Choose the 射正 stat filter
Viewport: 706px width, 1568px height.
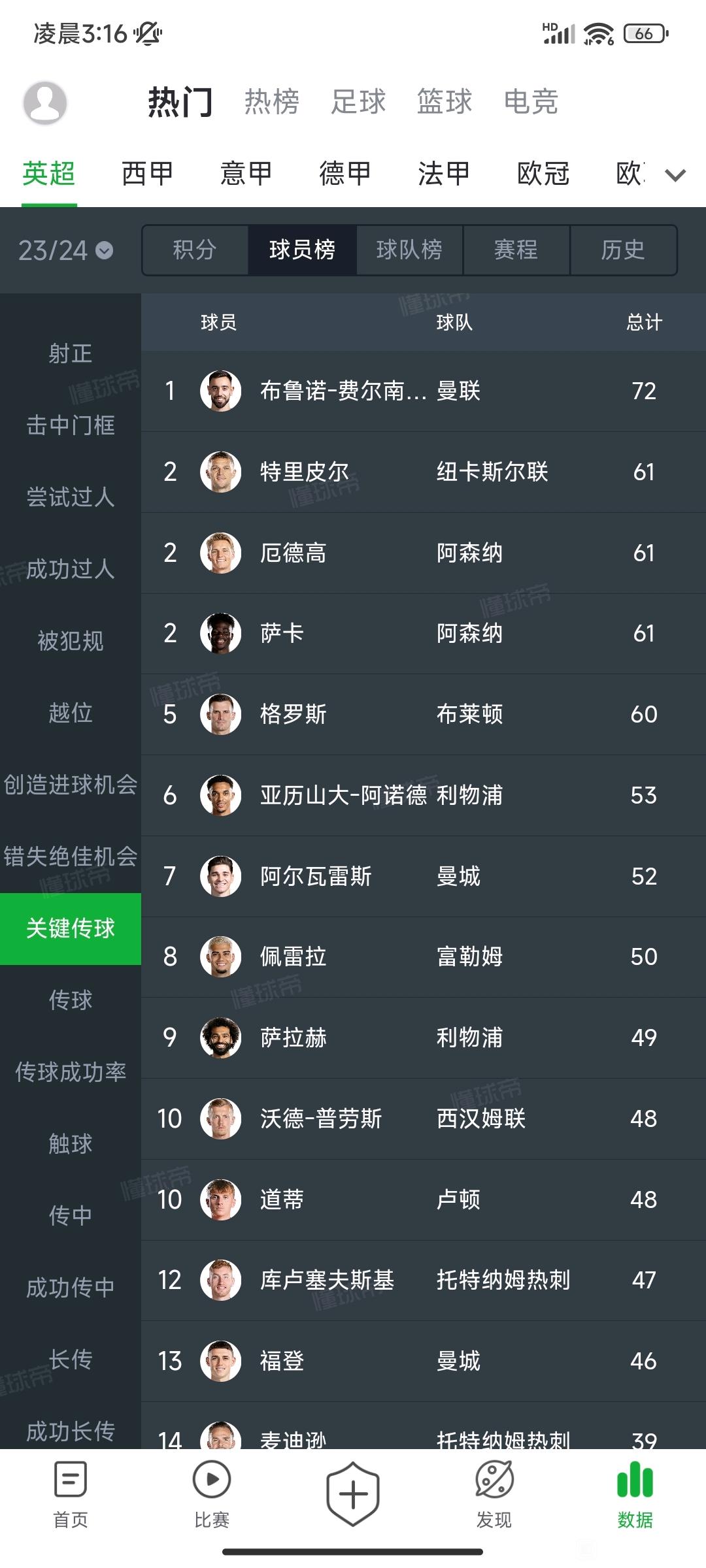tap(71, 353)
